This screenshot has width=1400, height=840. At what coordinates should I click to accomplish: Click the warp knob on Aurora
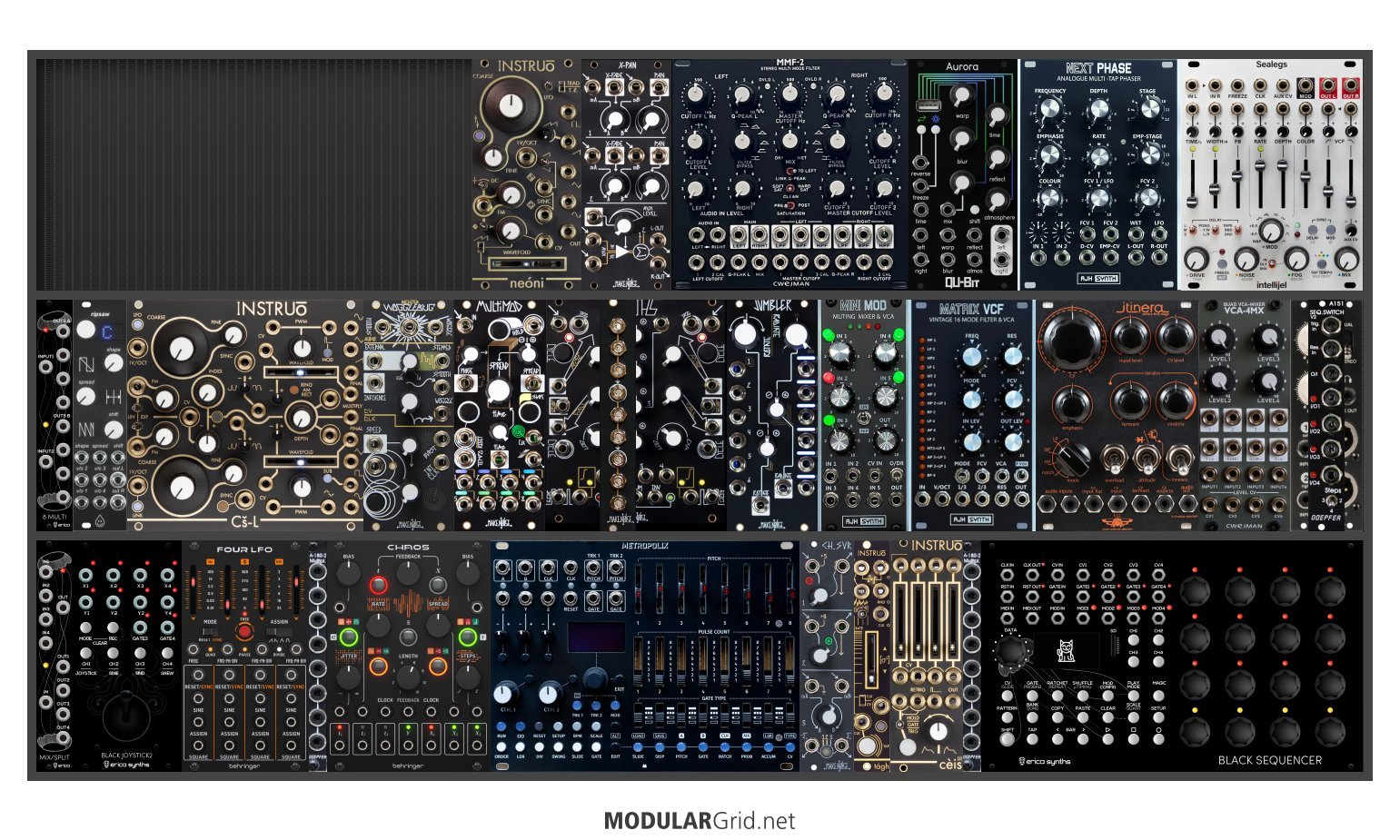click(960, 96)
